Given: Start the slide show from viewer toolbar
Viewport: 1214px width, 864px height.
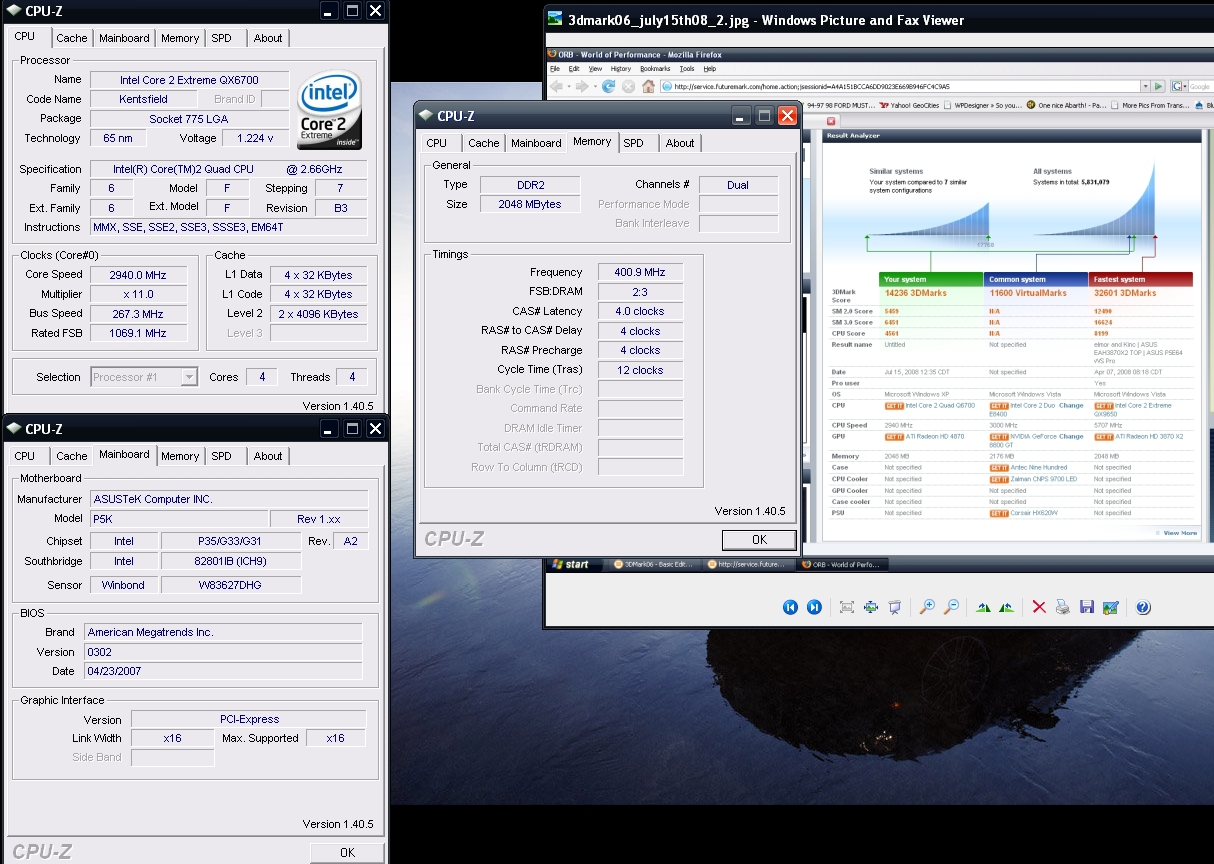Looking at the screenshot, I should tap(895, 607).
